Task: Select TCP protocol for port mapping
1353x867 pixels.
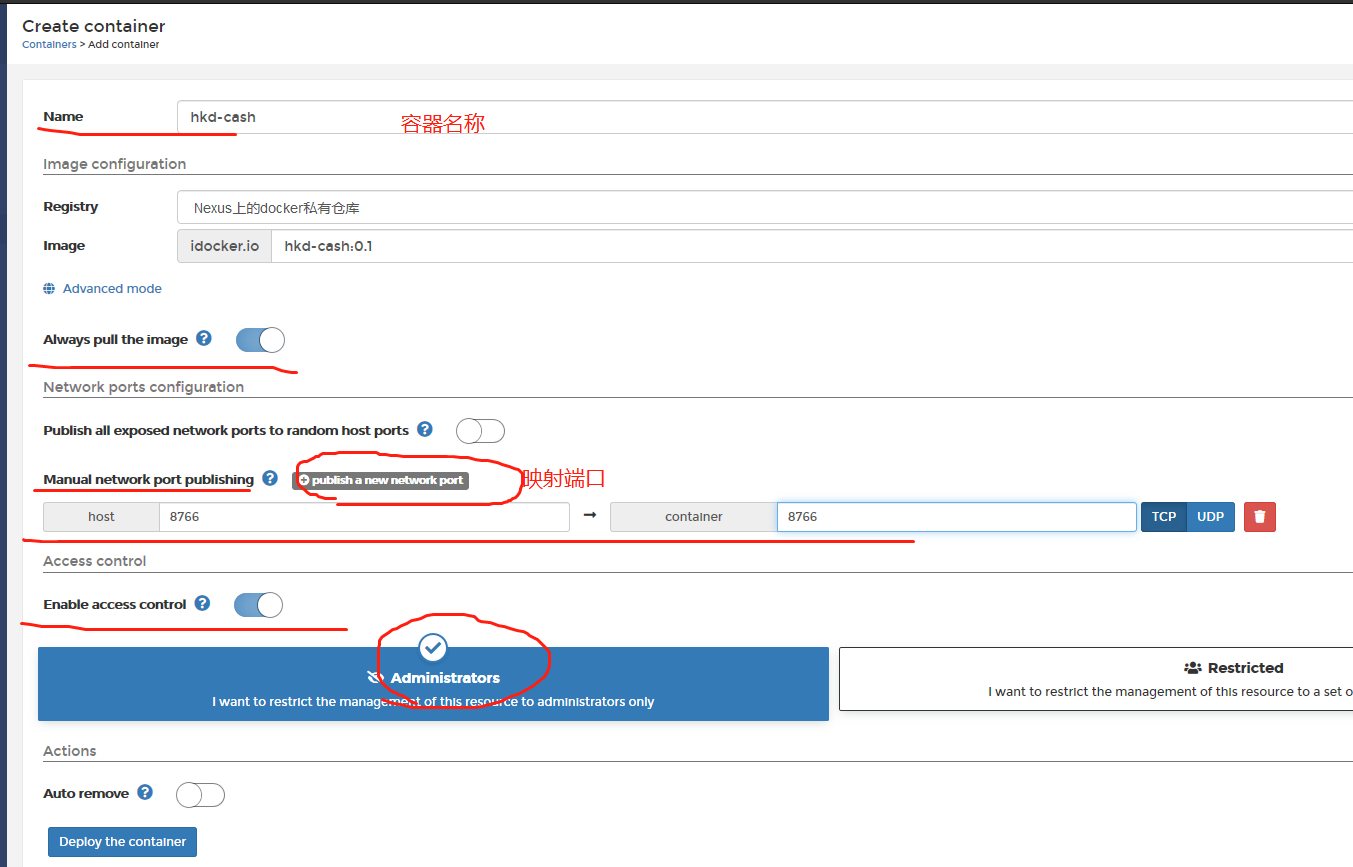Action: (x=1164, y=516)
